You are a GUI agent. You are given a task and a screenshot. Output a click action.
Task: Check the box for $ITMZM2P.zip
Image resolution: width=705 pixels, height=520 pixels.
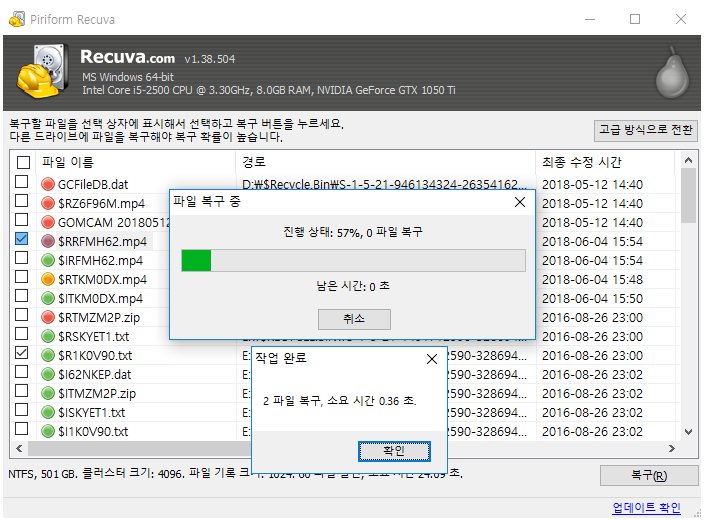[x=22, y=391]
